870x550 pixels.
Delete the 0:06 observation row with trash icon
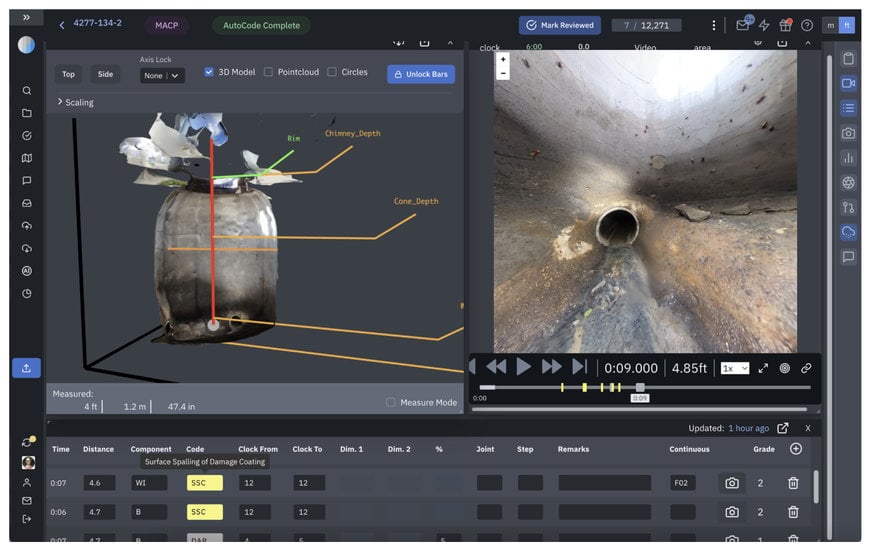click(x=793, y=512)
